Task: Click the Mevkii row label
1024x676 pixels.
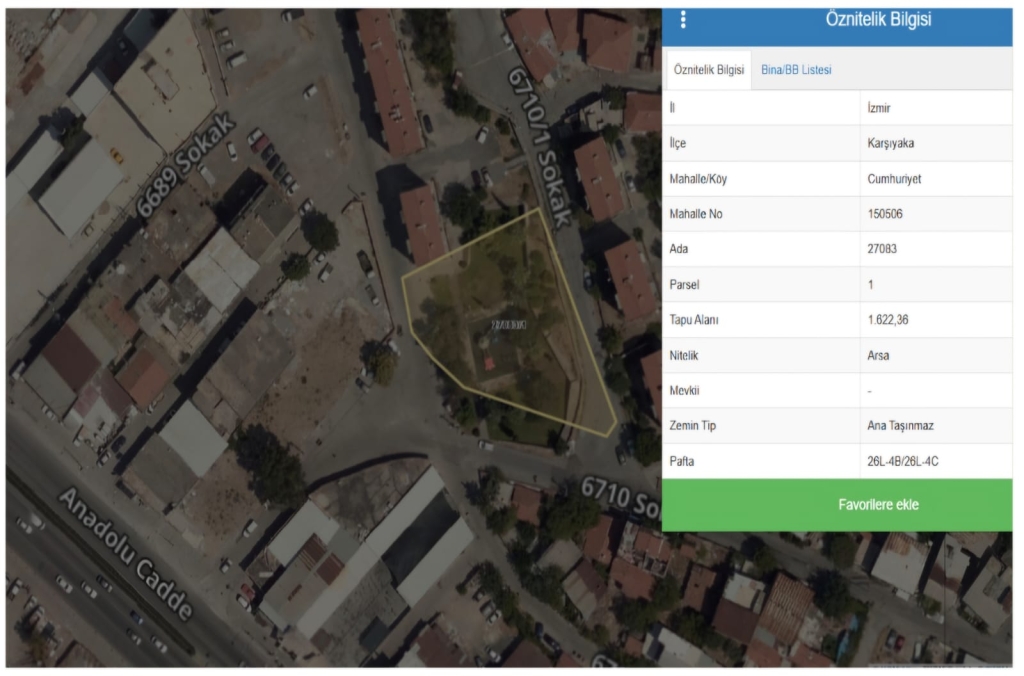Action: tap(685, 392)
